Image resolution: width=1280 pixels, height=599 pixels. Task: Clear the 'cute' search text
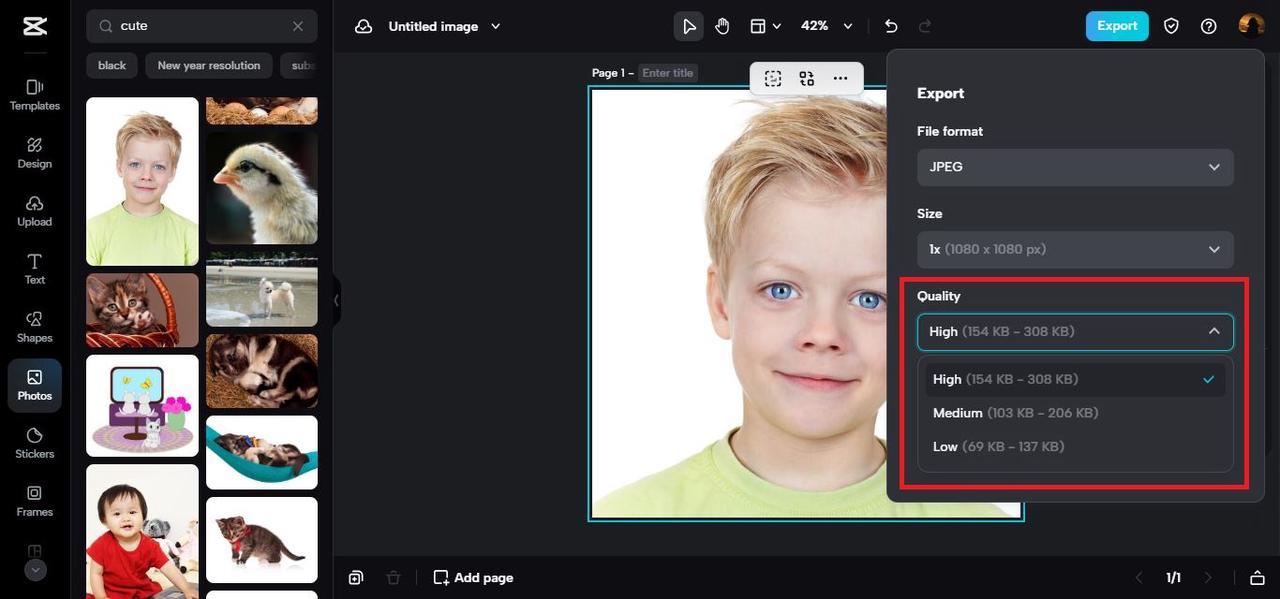coord(298,26)
